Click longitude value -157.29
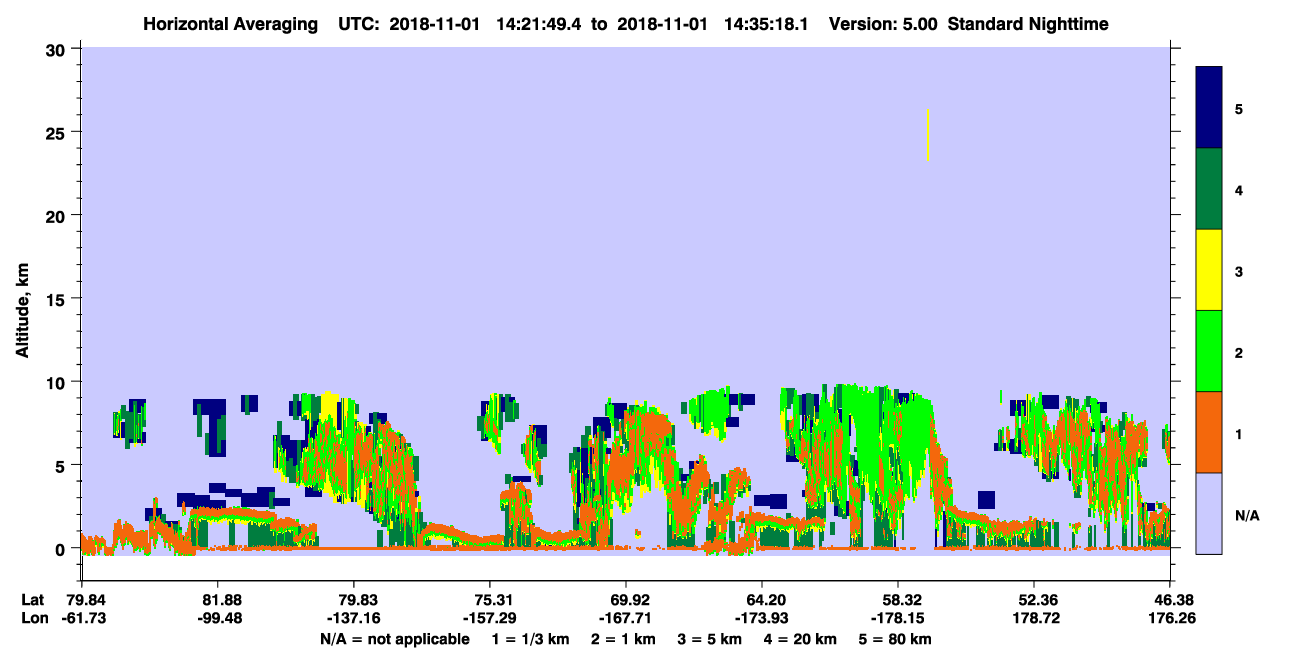The width and height of the screenshot is (1300, 667). click(x=490, y=617)
